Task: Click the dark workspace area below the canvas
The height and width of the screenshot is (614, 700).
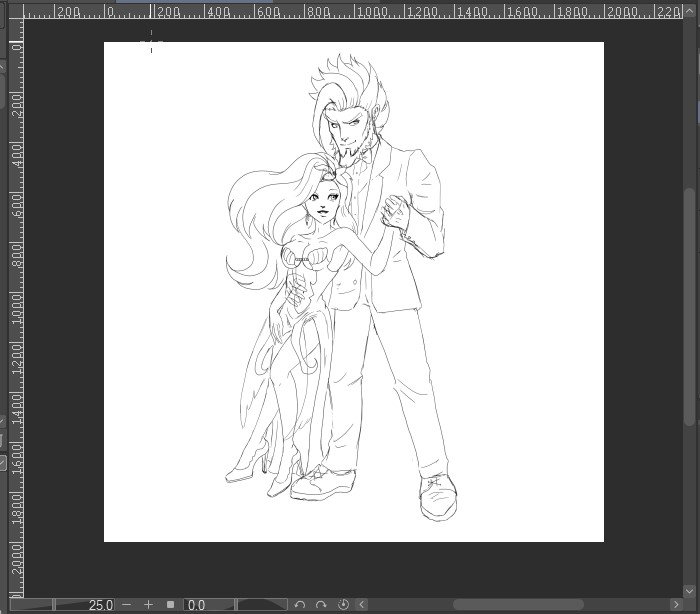Action: click(x=353, y=569)
